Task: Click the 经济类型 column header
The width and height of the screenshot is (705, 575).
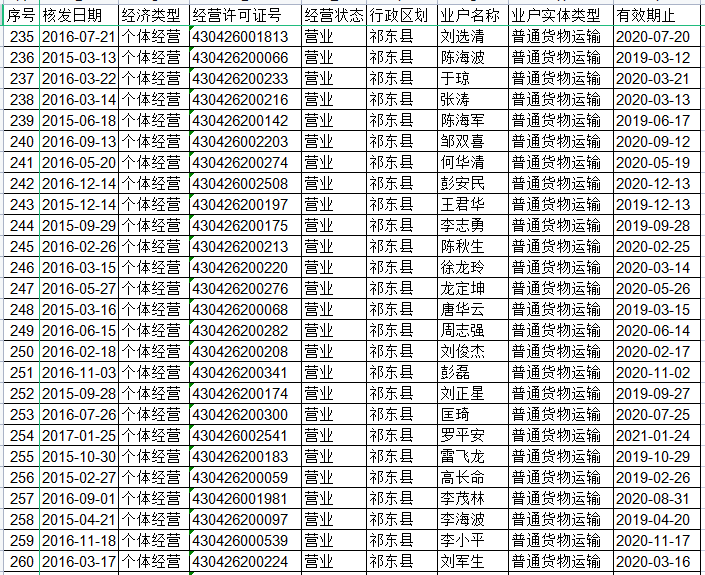Action: [152, 16]
